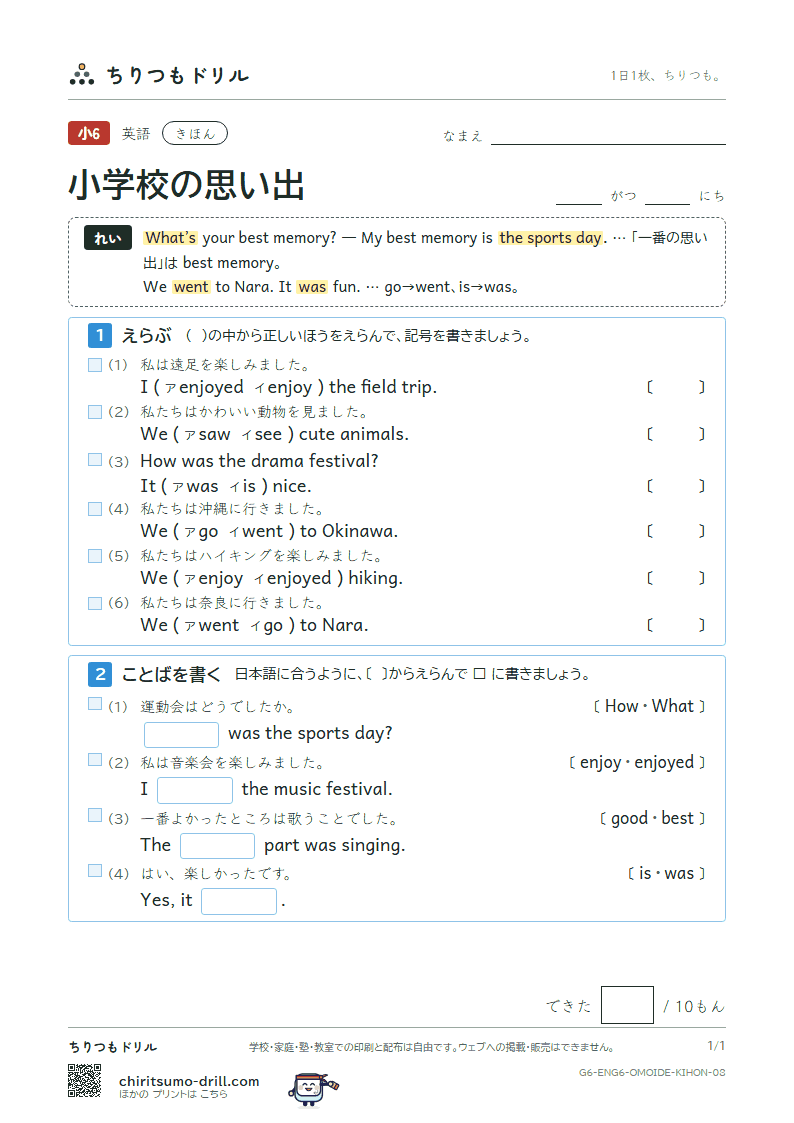
Task: Click the answer bracket for 'It ( was is ) nice'
Action: pos(676,486)
